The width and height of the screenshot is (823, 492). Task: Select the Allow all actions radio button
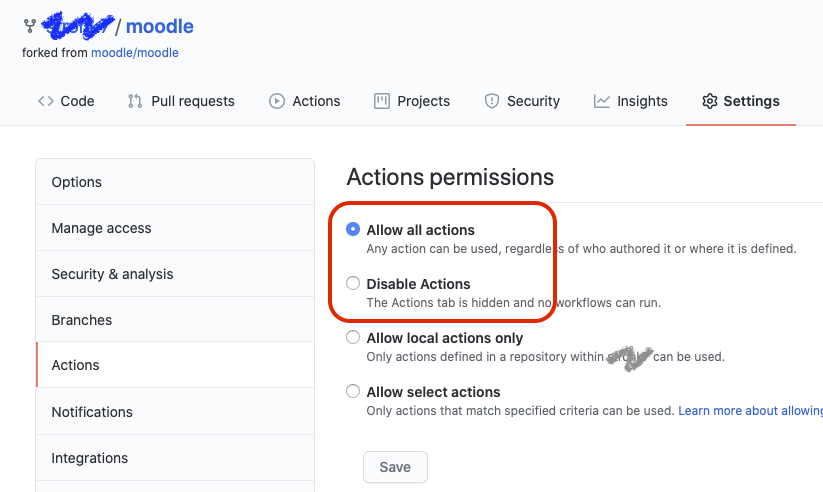[353, 229]
